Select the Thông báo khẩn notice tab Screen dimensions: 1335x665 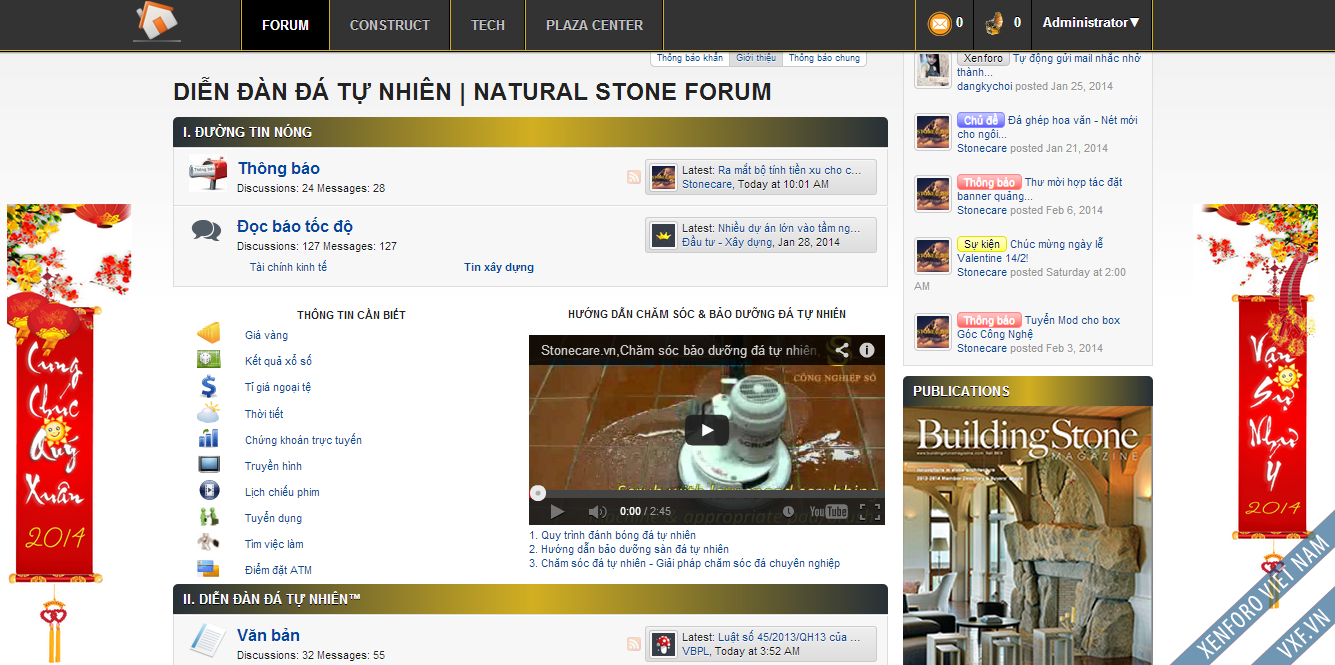click(x=690, y=58)
